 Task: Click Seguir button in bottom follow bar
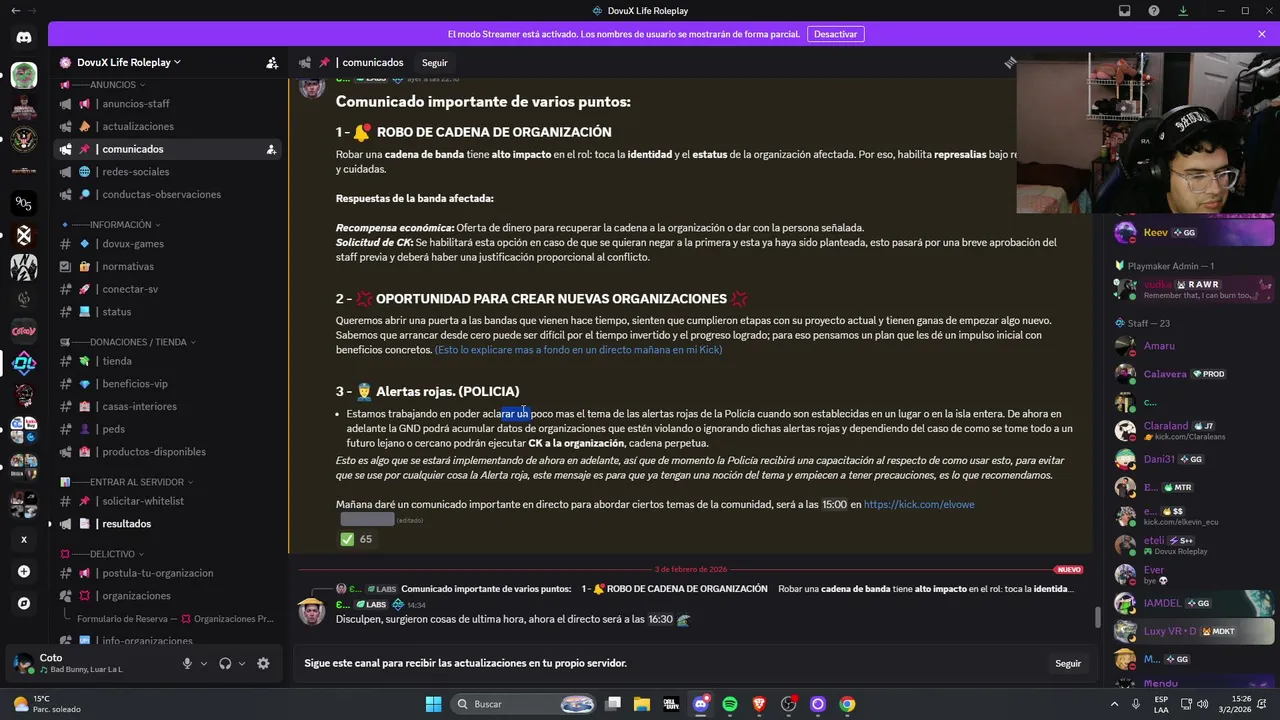click(1068, 663)
